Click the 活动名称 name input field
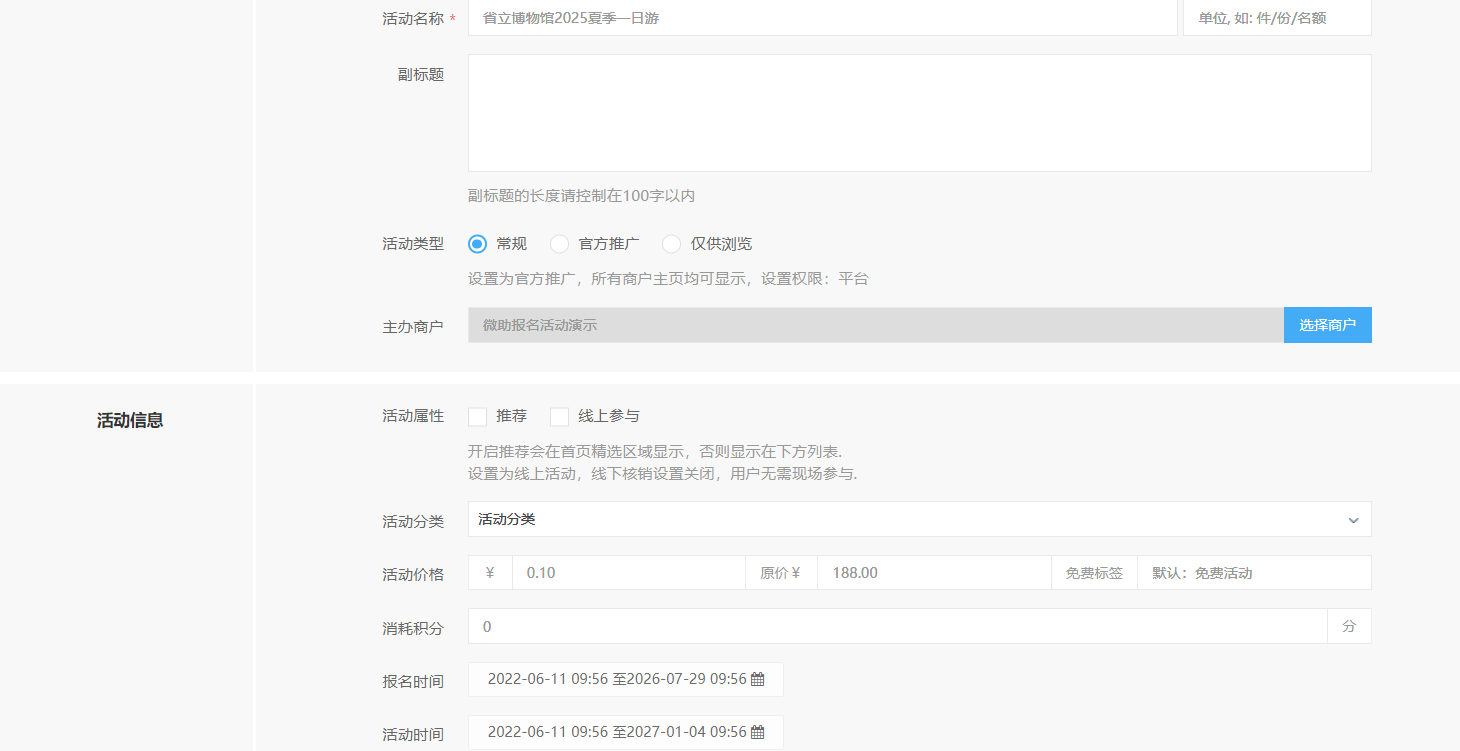This screenshot has height=751, width=1460. coord(820,17)
